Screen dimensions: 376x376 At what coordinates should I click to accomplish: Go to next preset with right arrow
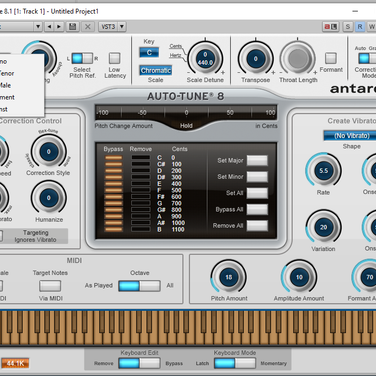click(59, 26)
